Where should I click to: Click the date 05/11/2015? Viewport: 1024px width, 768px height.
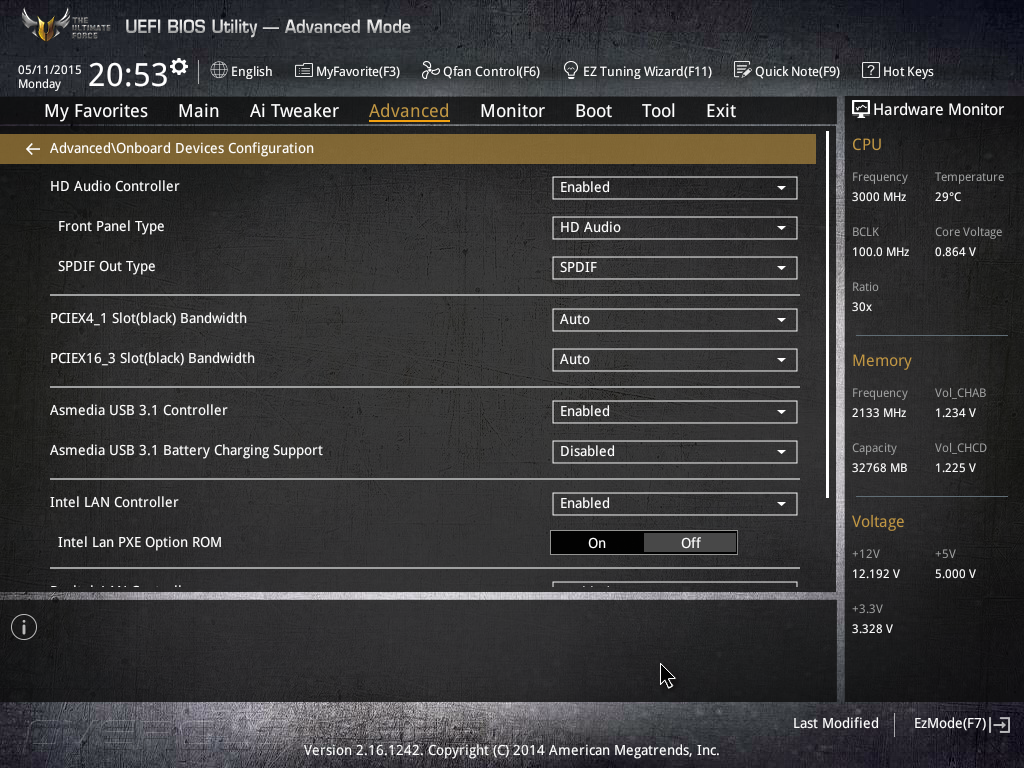pos(50,69)
